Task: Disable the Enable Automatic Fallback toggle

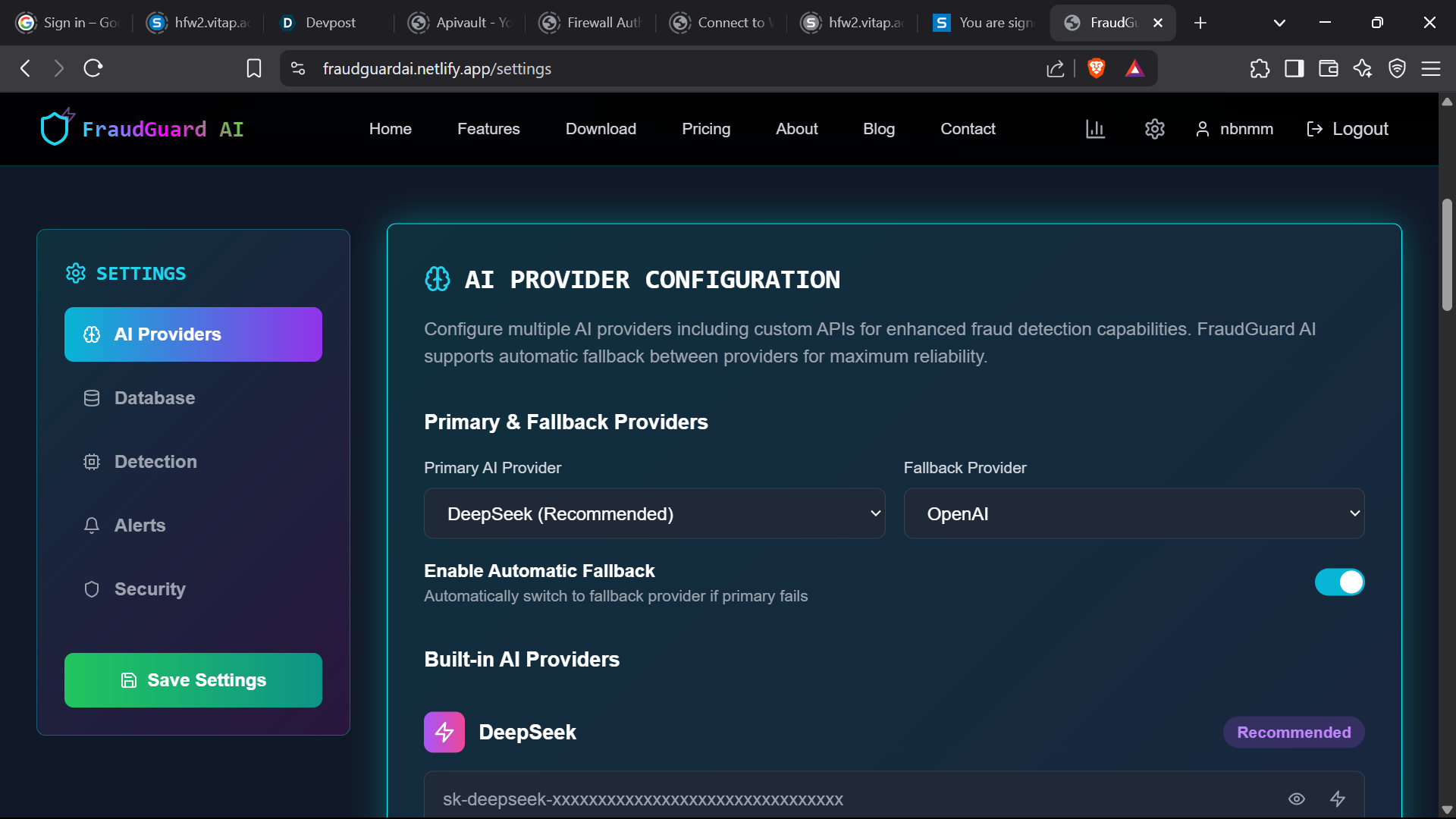Action: click(1339, 582)
